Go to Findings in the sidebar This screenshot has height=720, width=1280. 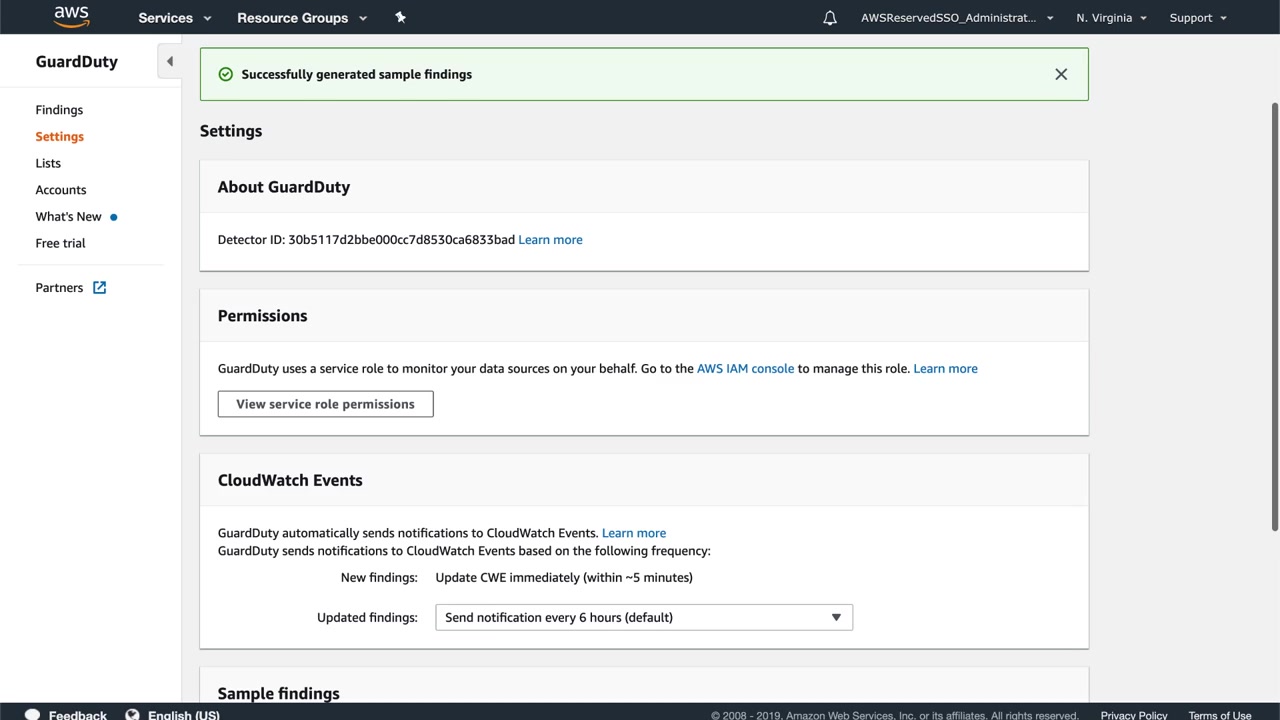coord(59,110)
